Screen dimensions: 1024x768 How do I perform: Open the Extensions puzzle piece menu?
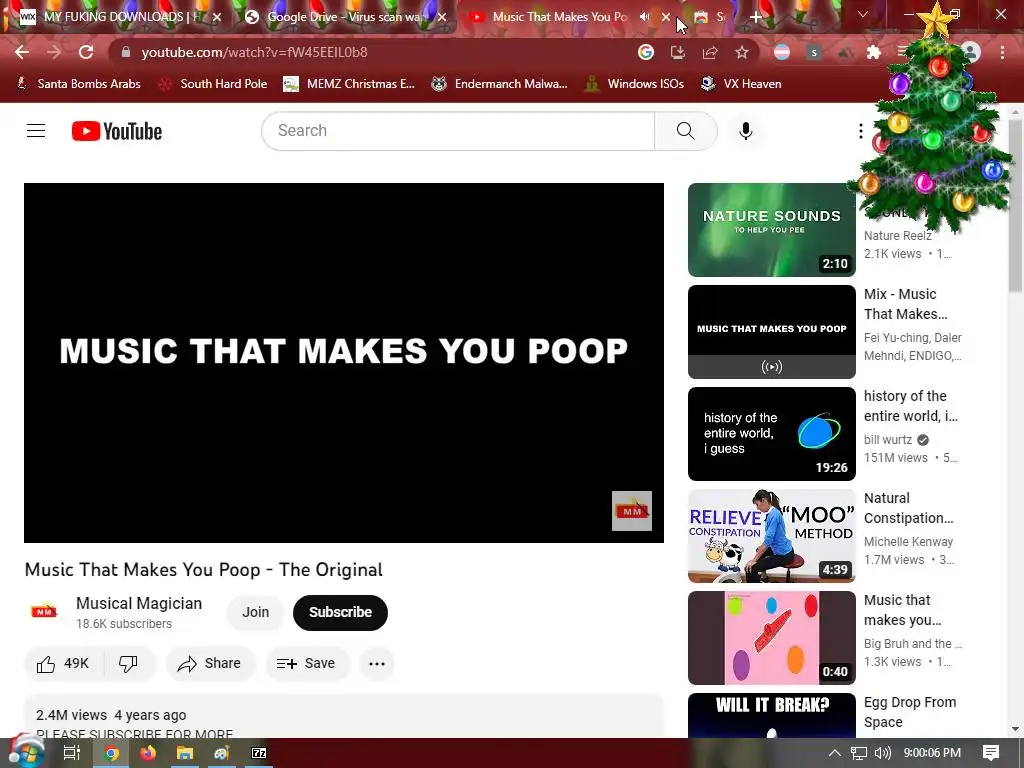pyautogui.click(x=874, y=52)
